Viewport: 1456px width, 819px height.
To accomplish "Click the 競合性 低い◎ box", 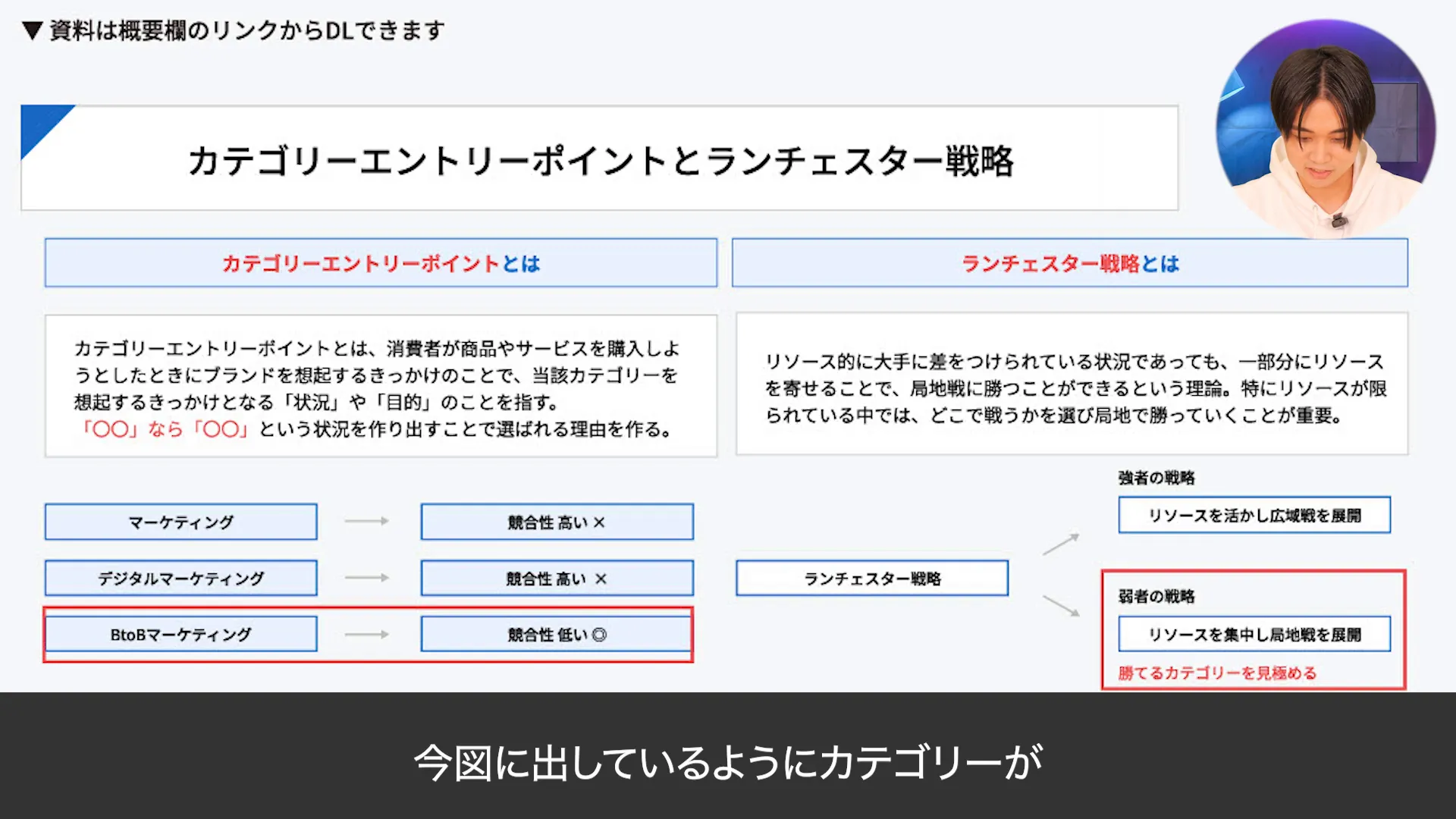I will coord(557,634).
